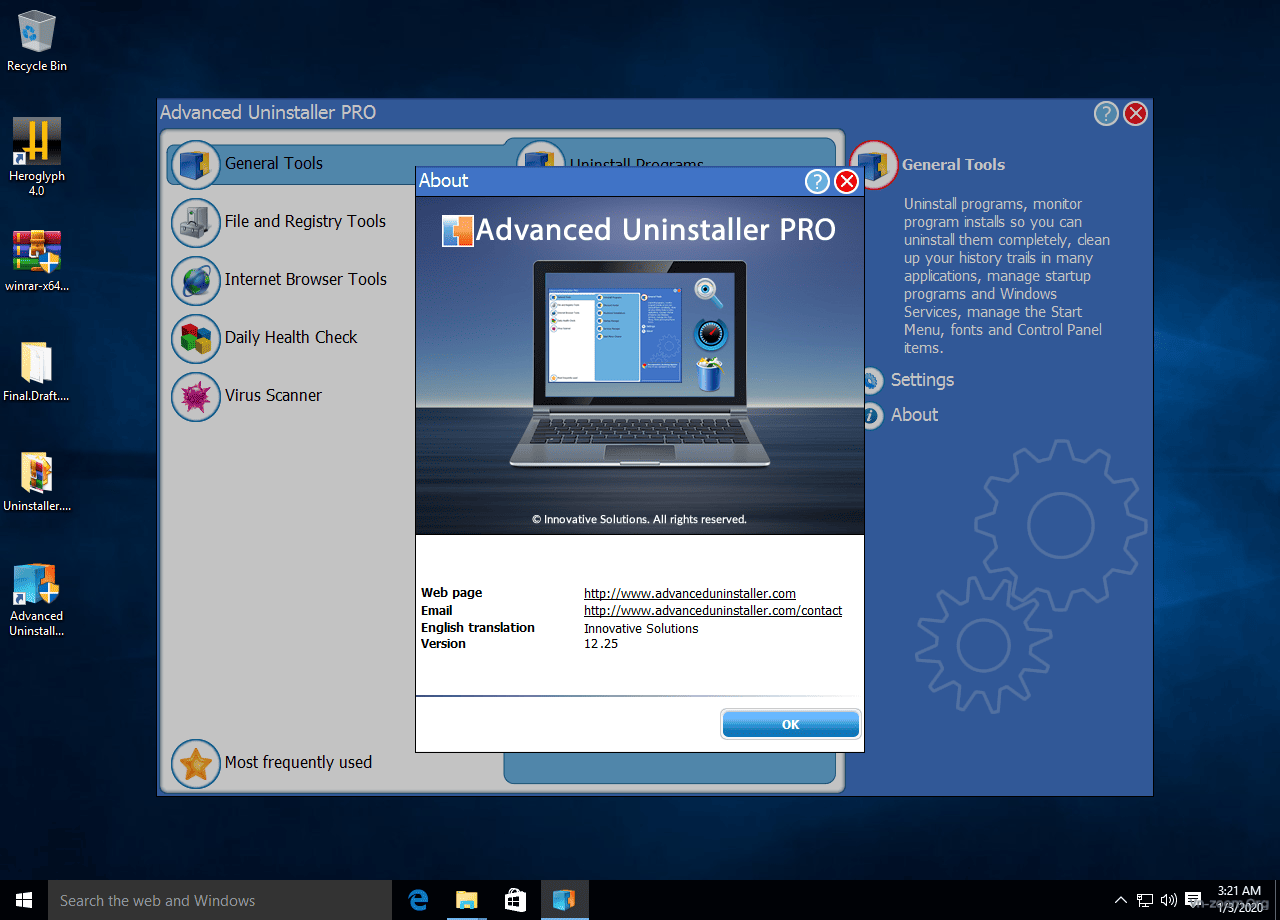The height and width of the screenshot is (920, 1280).
Task: Open Windows Start menu button
Action: click(x=24, y=900)
